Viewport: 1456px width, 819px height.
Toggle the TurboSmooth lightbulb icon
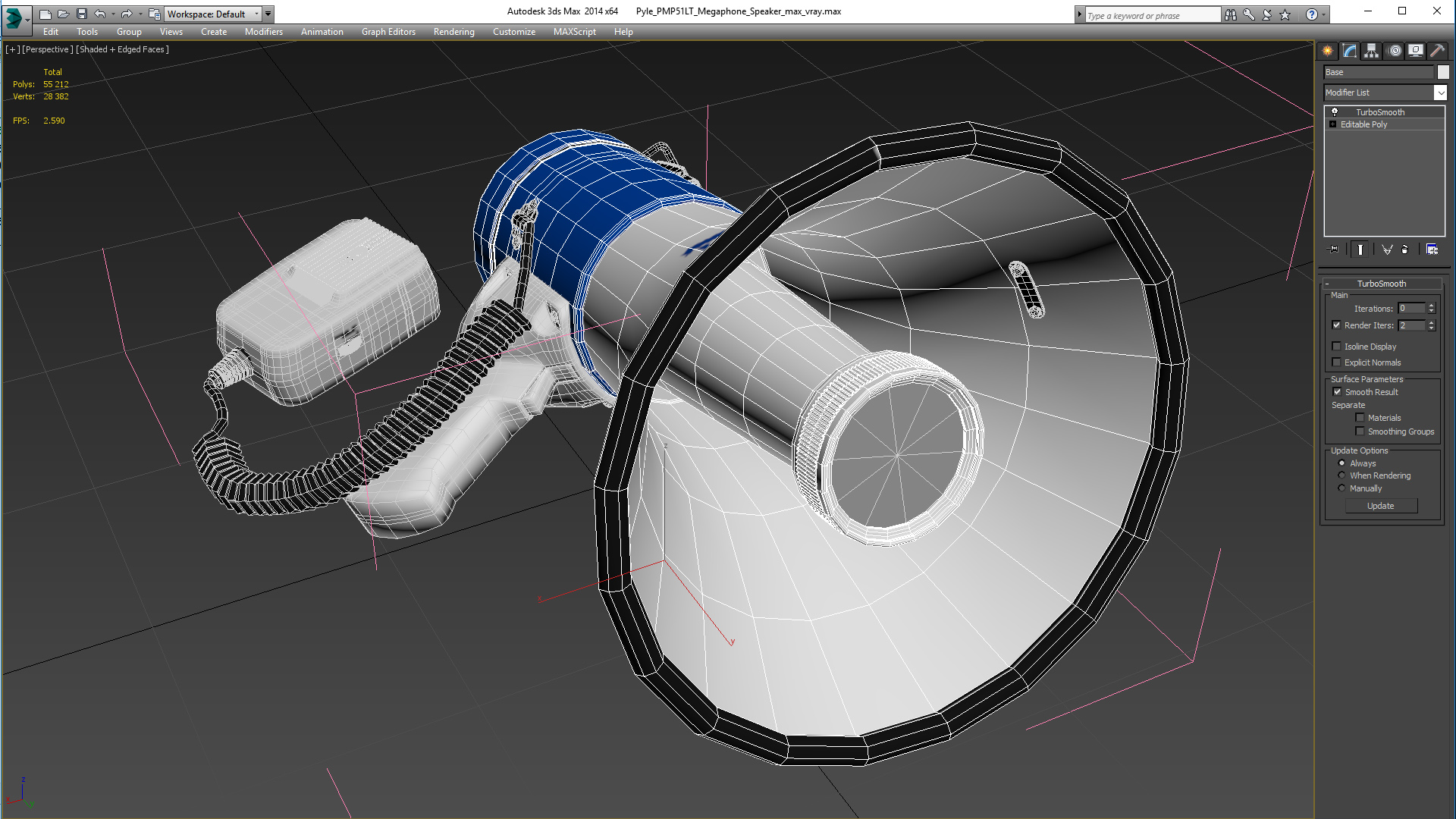[x=1335, y=112]
